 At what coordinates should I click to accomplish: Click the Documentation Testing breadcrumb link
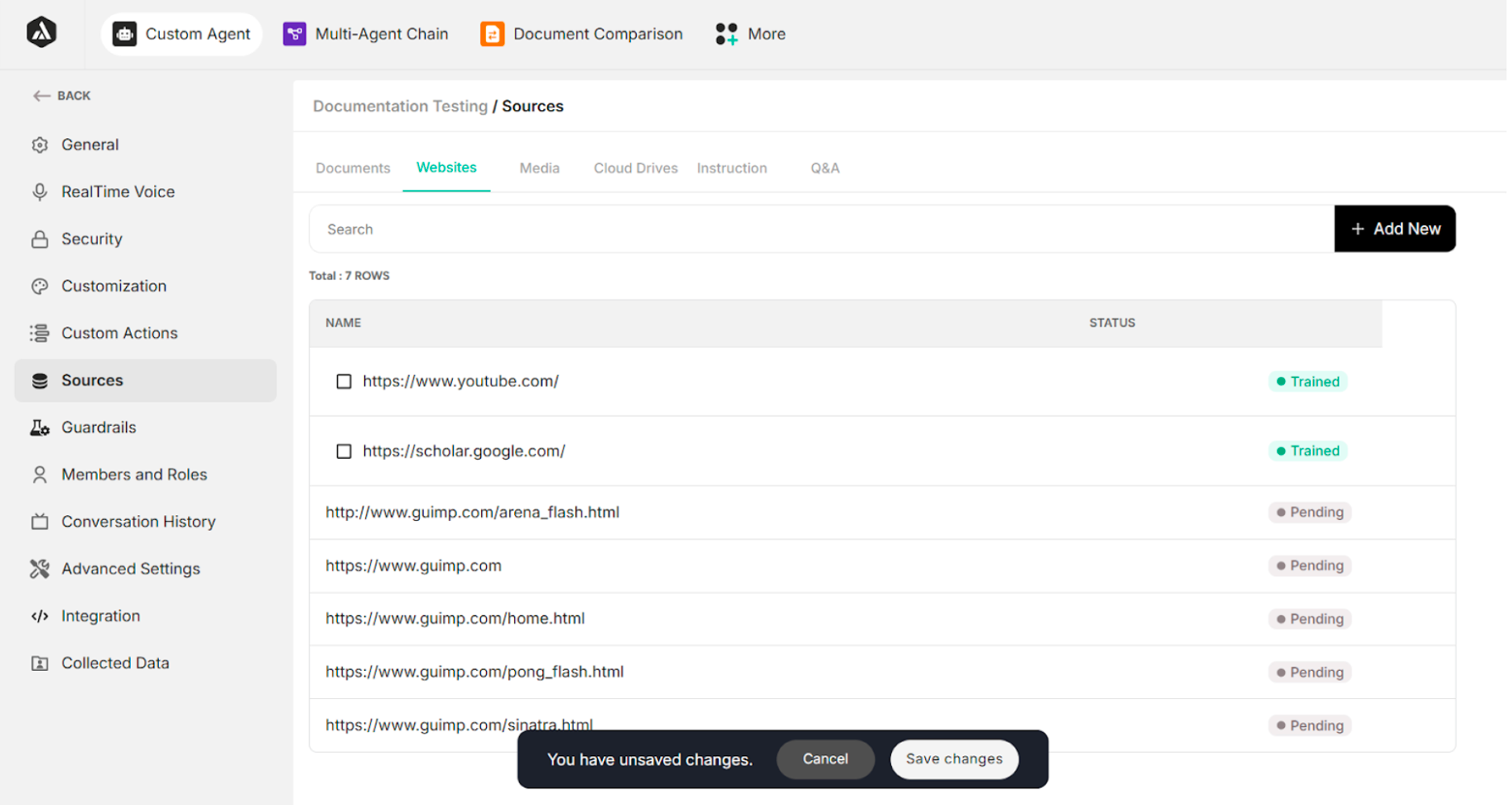(x=400, y=106)
